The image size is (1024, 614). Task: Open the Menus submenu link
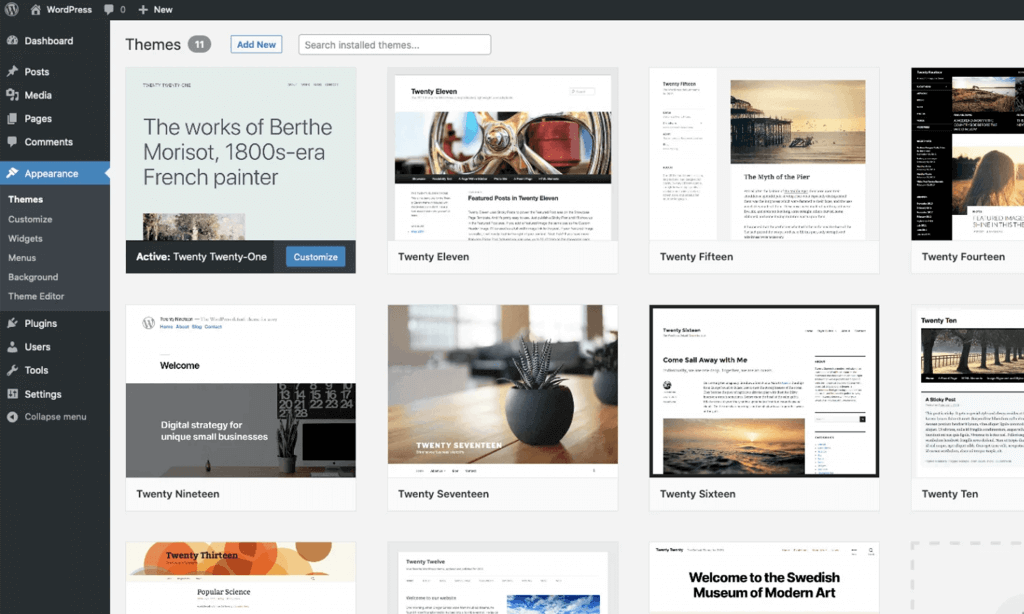22,257
